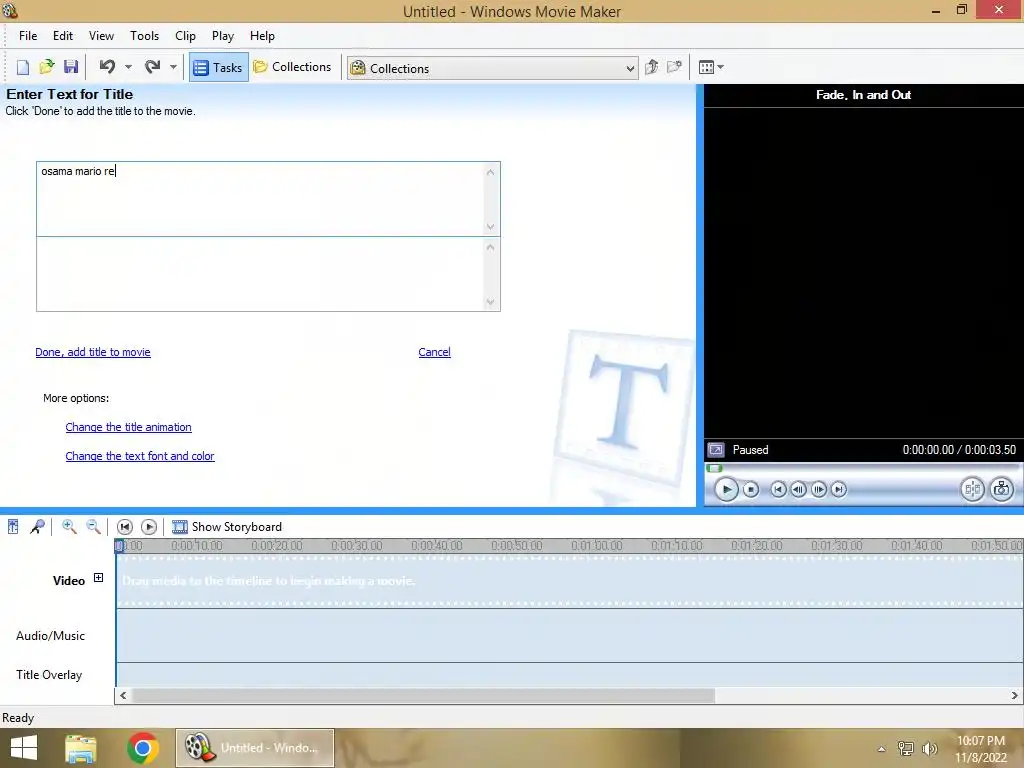Click the Audio/Music track area

click(569, 635)
